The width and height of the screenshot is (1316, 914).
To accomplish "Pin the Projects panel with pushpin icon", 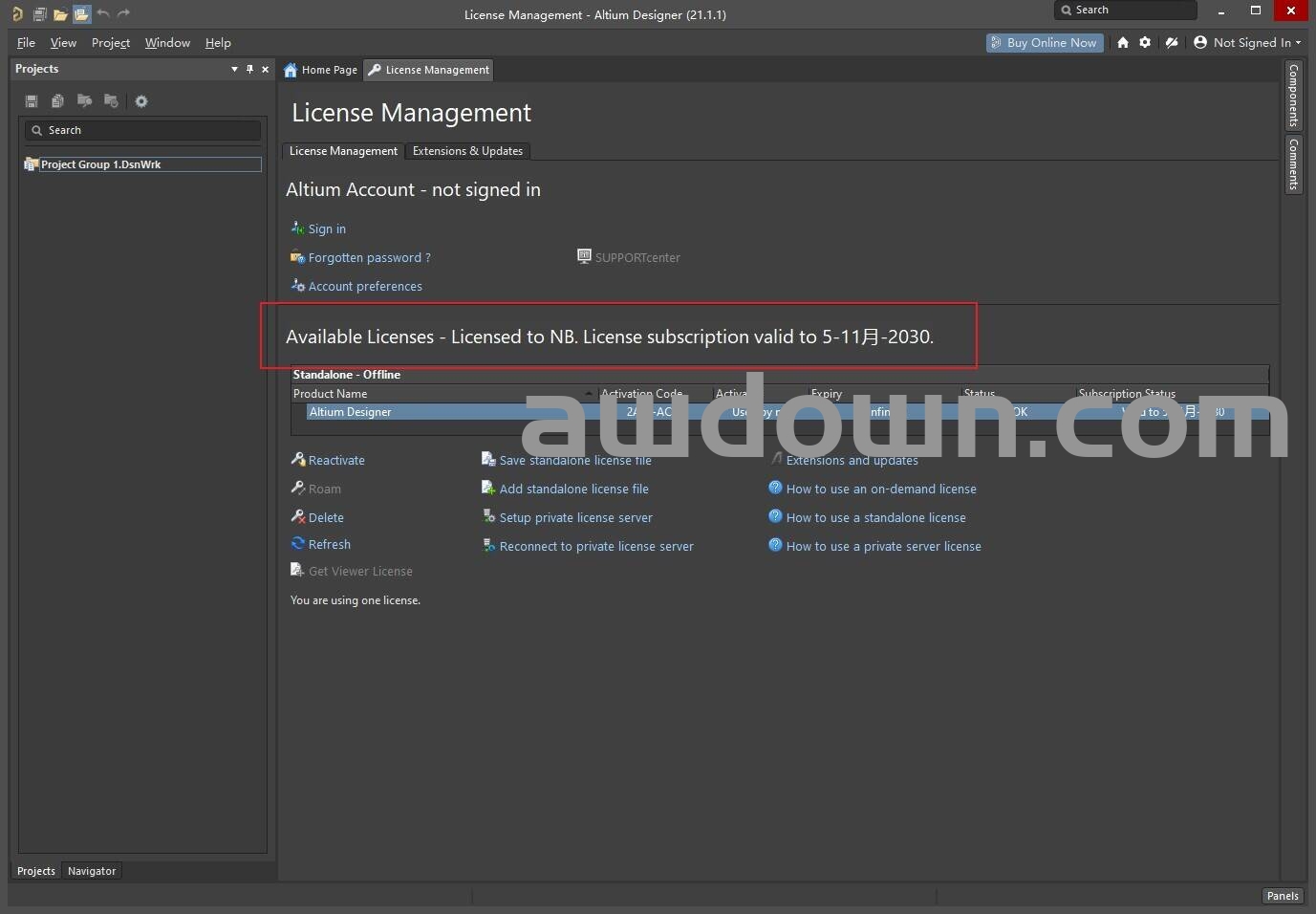I will click(x=250, y=69).
